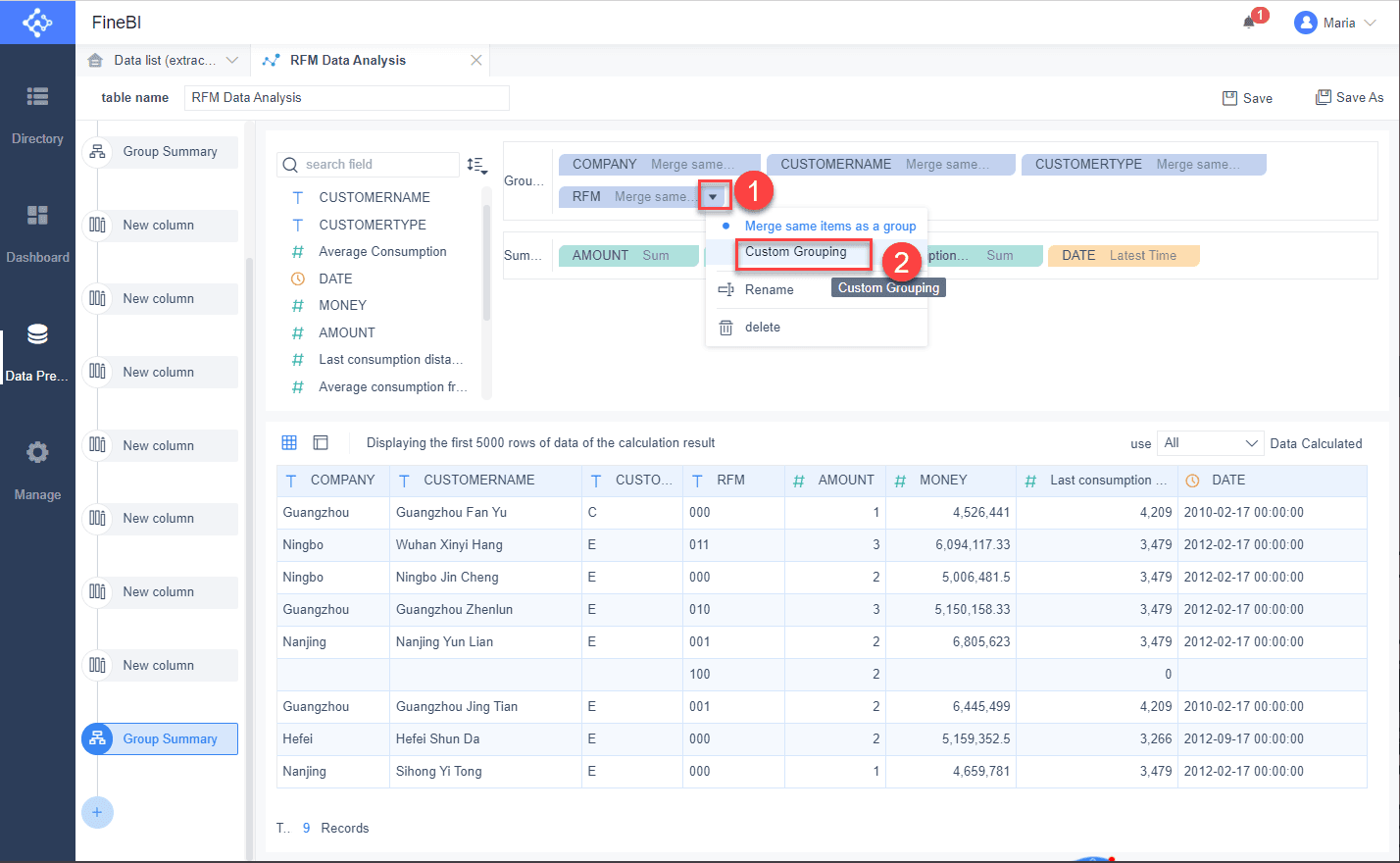This screenshot has height=863, width=1400.
Task: Select the AMOUNT field in list
Action: (347, 333)
